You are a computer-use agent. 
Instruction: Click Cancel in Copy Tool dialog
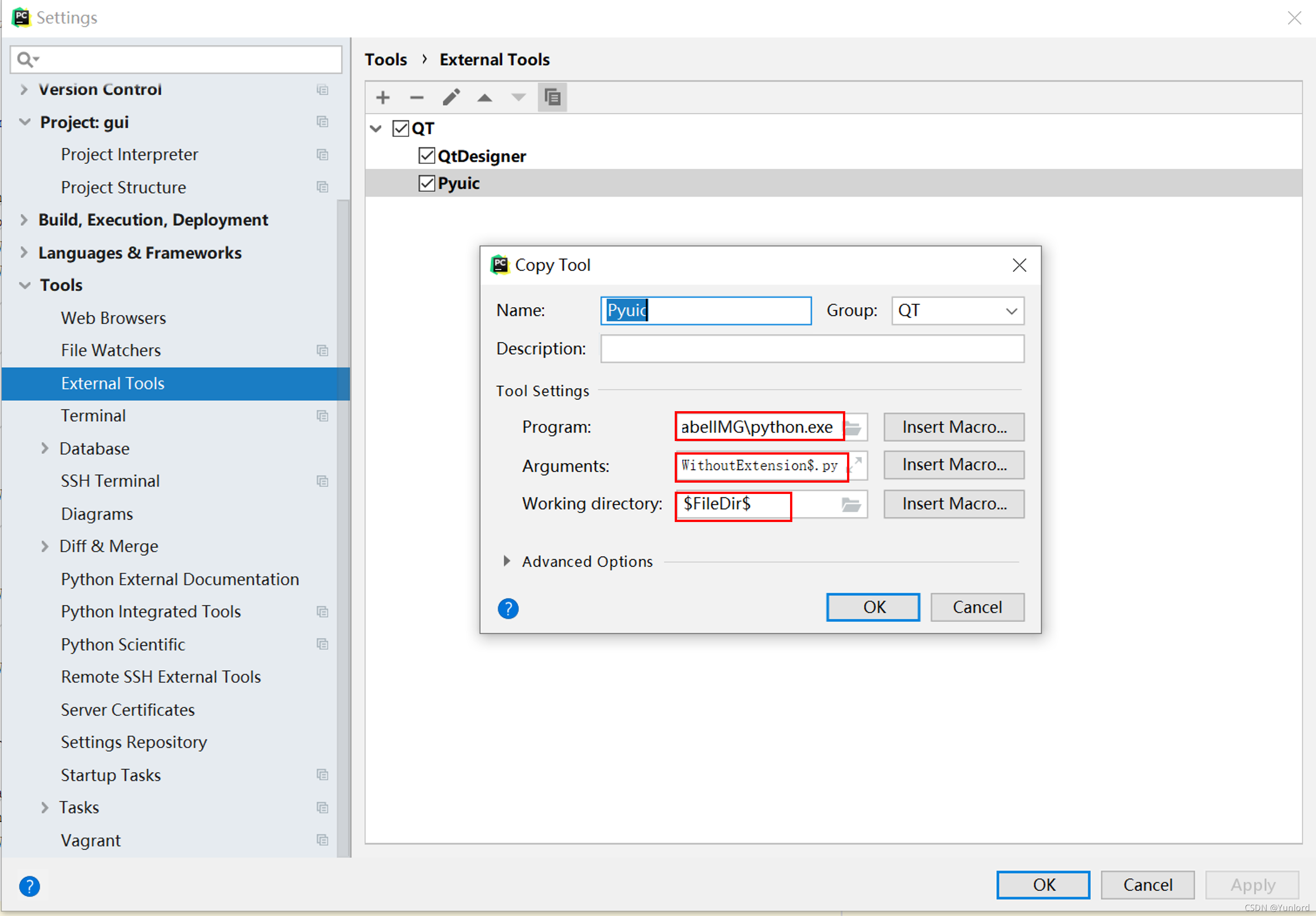[x=977, y=607]
